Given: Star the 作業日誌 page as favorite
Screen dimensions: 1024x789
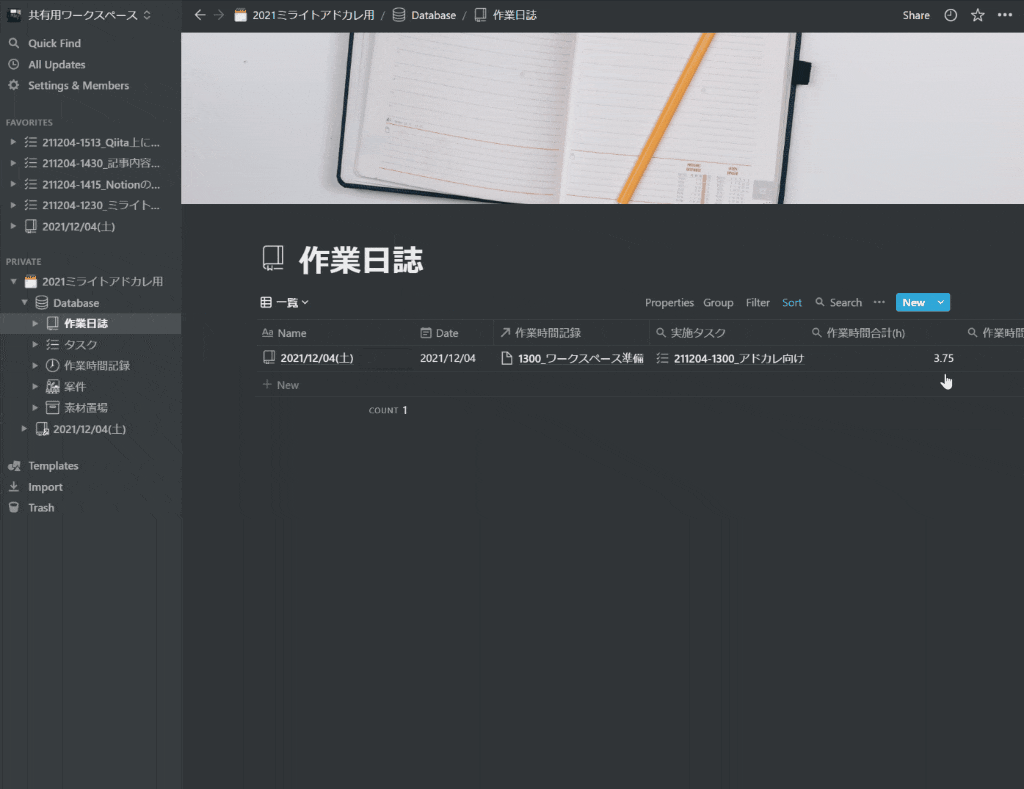Looking at the screenshot, I should click(977, 15).
